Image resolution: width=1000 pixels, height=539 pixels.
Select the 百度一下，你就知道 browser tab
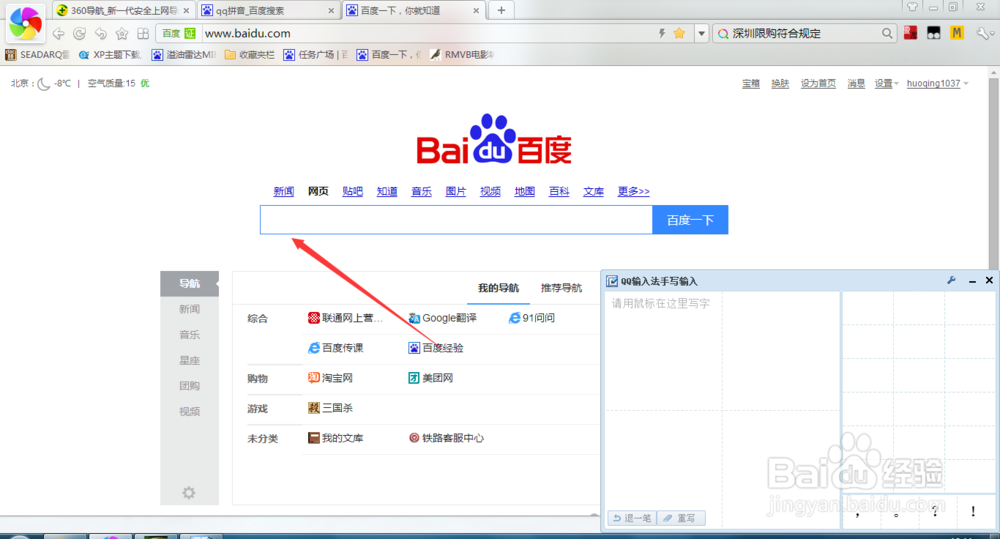click(x=413, y=11)
